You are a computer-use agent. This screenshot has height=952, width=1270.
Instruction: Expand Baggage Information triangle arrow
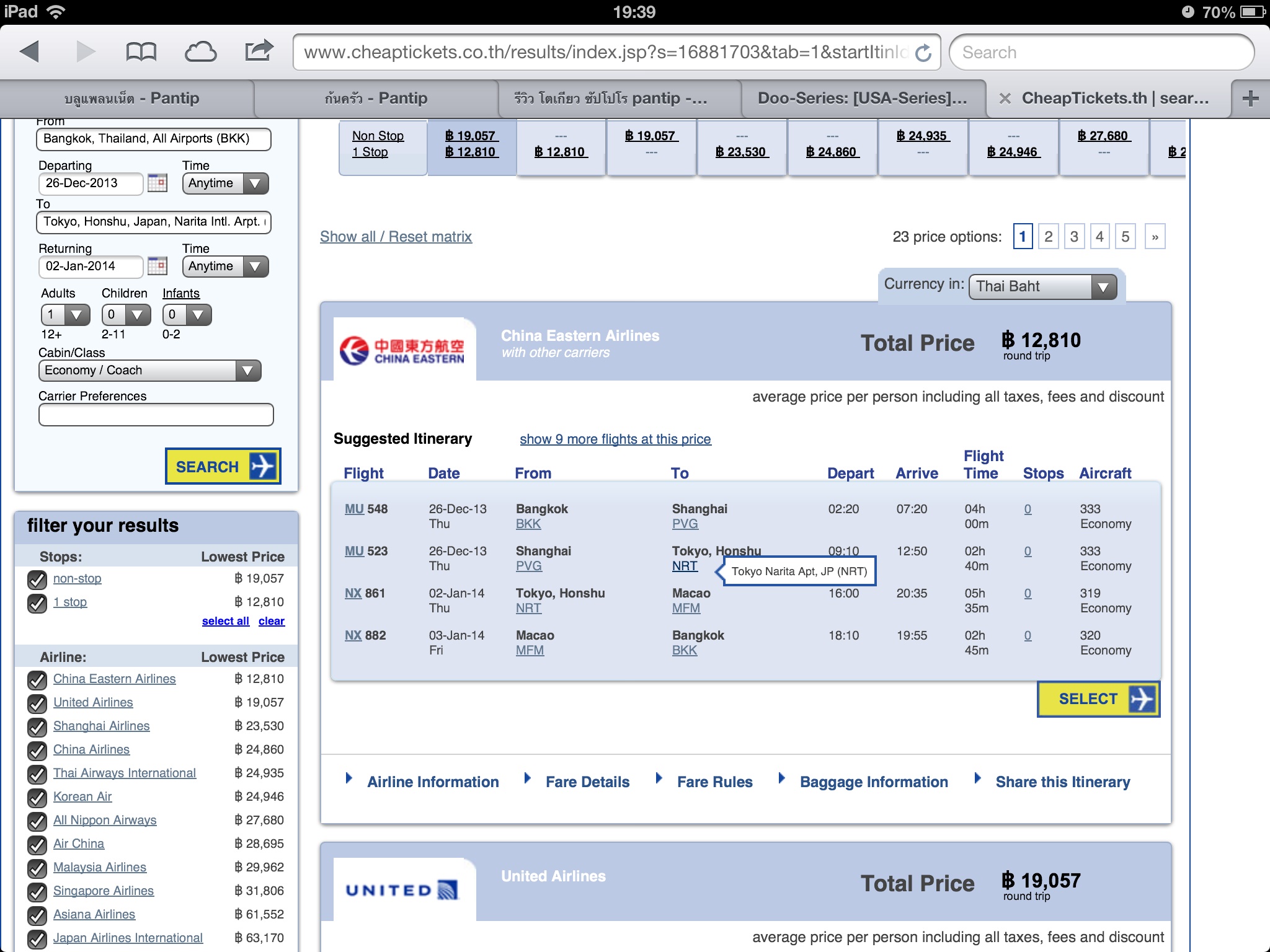(782, 778)
